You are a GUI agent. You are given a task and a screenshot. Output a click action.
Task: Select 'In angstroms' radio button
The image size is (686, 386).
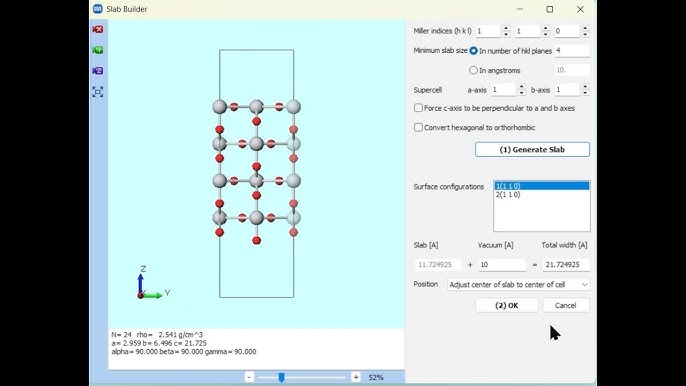(x=473, y=70)
